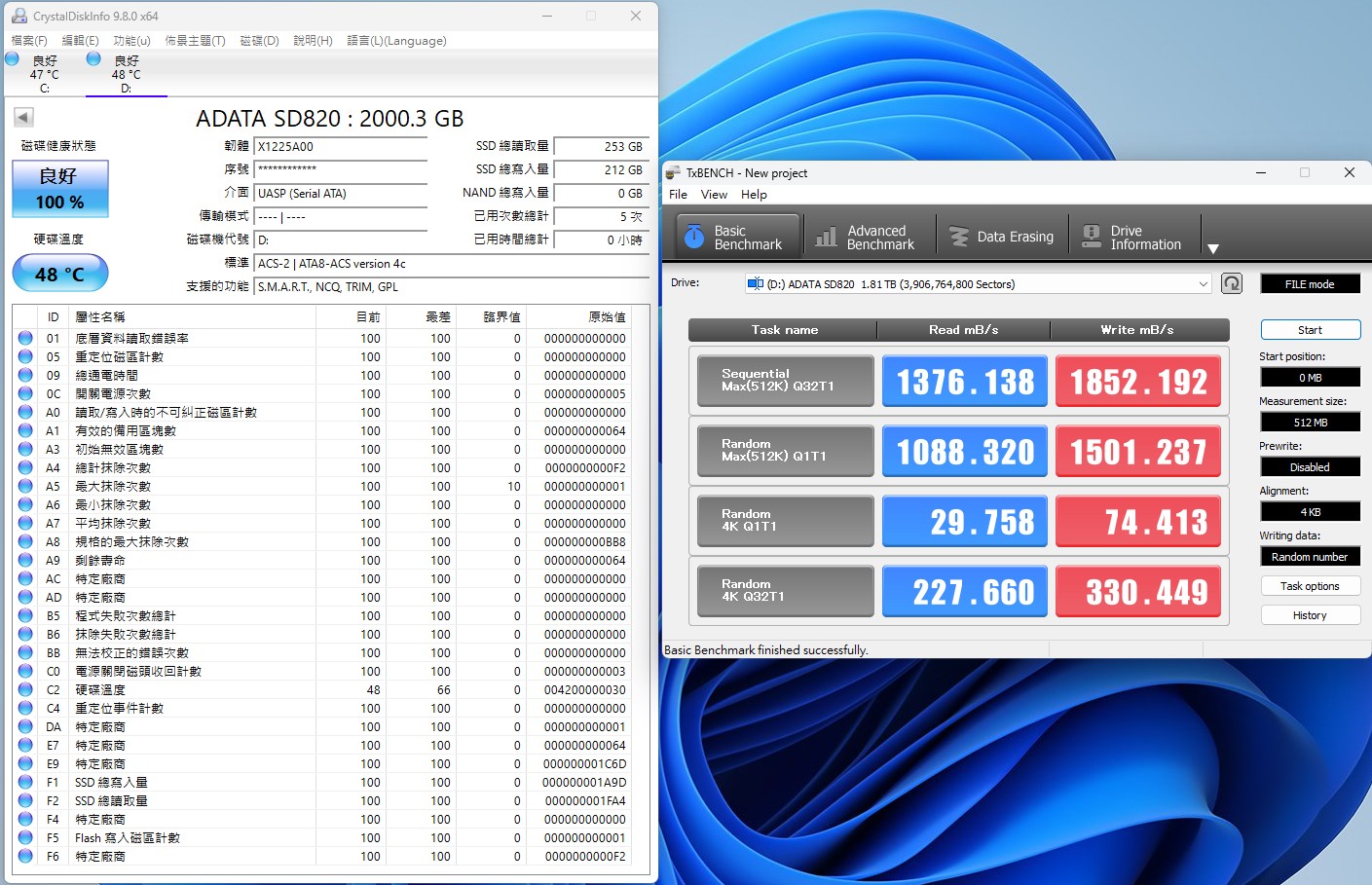The height and width of the screenshot is (885, 1372).
Task: Click the status orb for attribute A5
Action: [25, 486]
